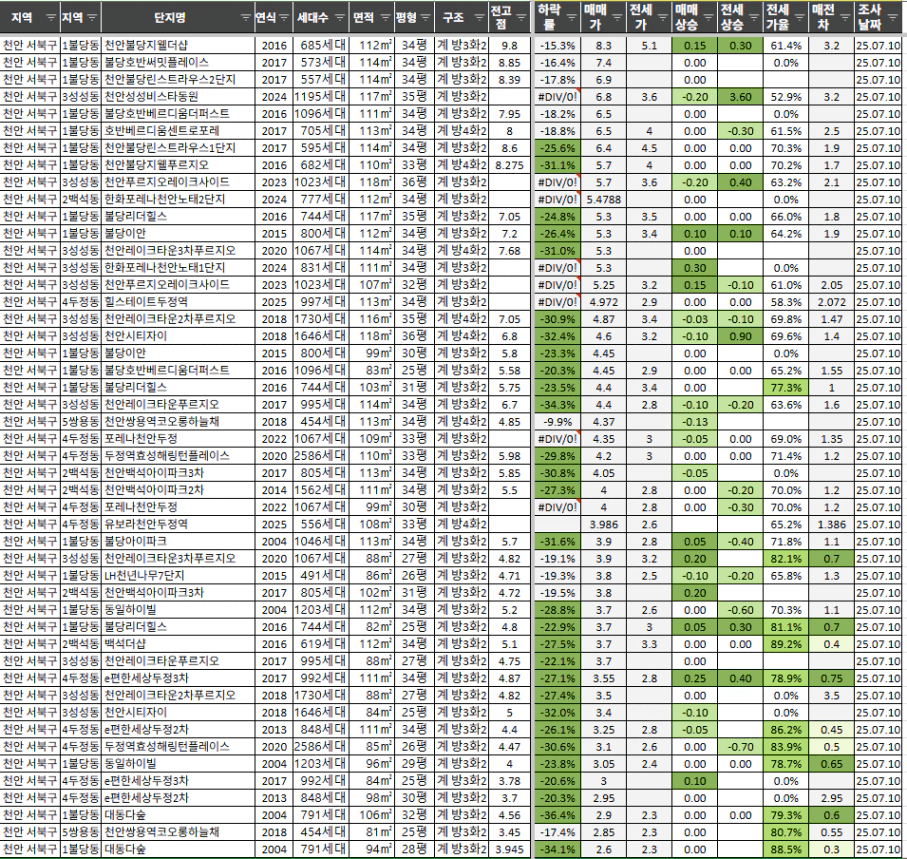
Task: Click the 백석더샵 complex name
Action: (178, 644)
